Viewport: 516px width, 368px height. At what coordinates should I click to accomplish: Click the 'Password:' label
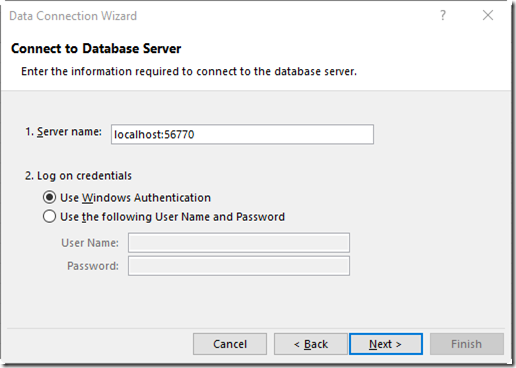pyautogui.click(x=93, y=266)
